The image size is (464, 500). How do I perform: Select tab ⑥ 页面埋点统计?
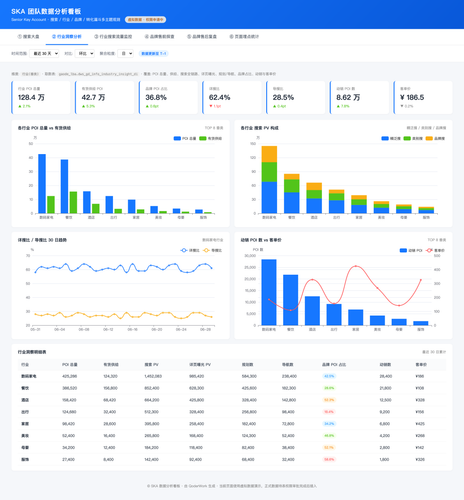[x=244, y=37]
